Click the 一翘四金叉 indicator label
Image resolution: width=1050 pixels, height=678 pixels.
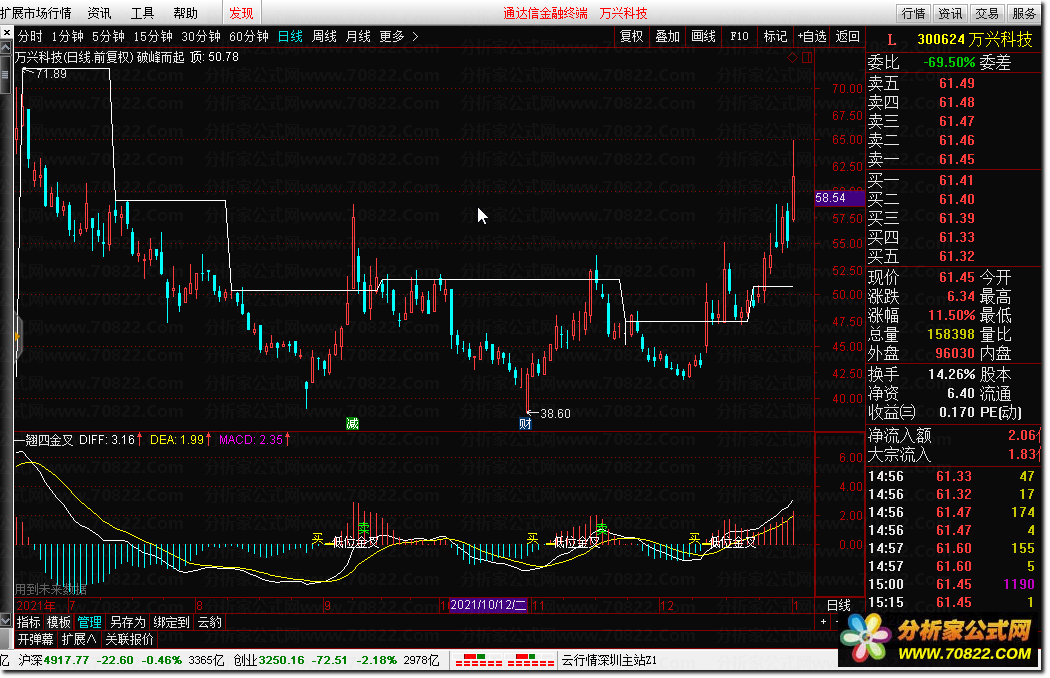pos(44,440)
